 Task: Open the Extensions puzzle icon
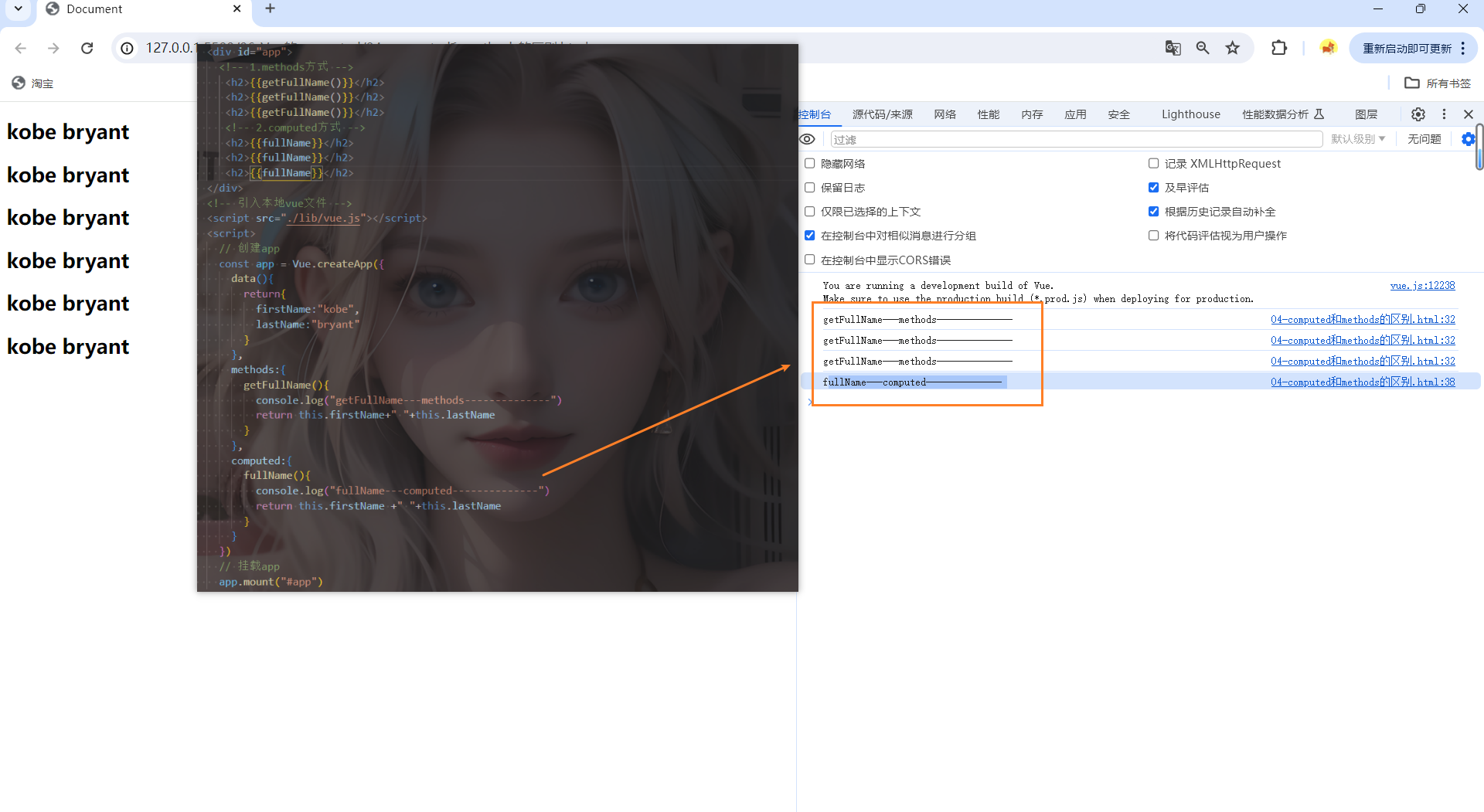point(1279,48)
